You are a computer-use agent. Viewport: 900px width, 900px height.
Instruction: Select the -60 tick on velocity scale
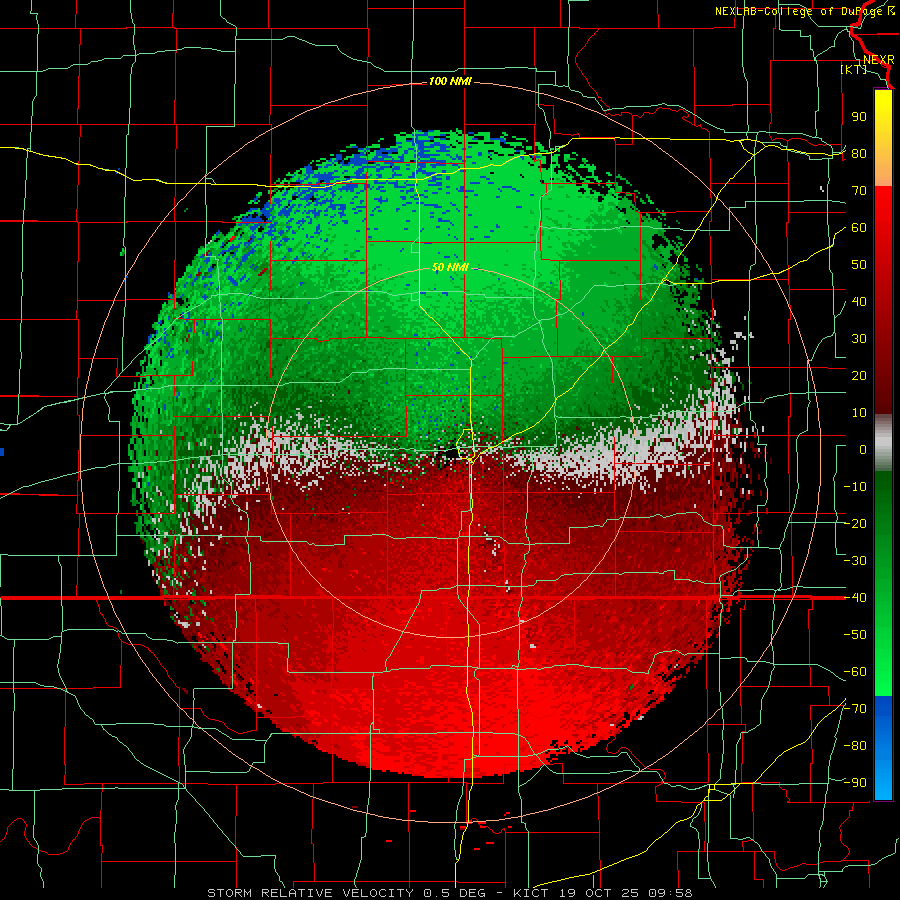855,672
